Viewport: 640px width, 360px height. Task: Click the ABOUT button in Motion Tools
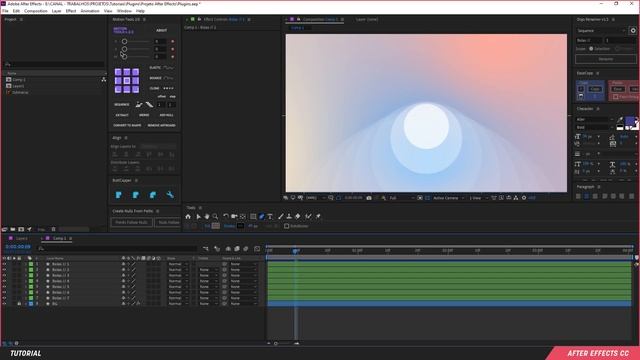pyautogui.click(x=162, y=30)
